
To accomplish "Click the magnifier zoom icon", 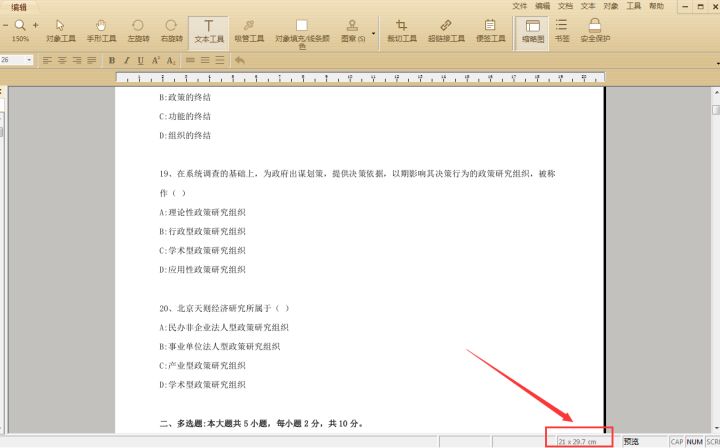I will point(20,25).
